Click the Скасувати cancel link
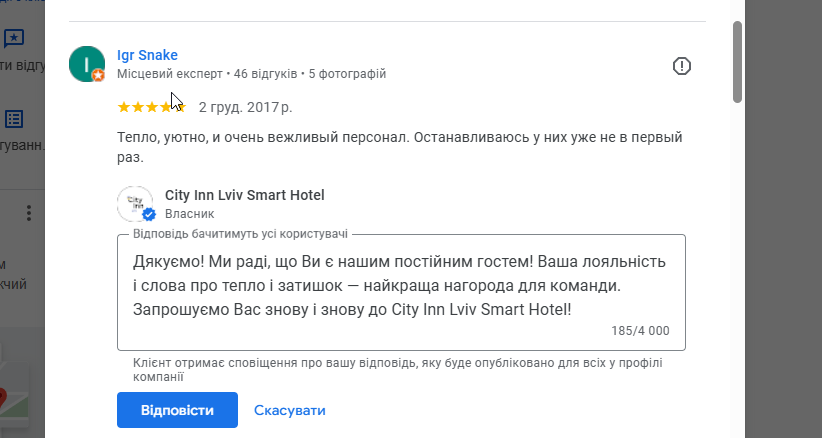The height and width of the screenshot is (438, 822). point(290,410)
